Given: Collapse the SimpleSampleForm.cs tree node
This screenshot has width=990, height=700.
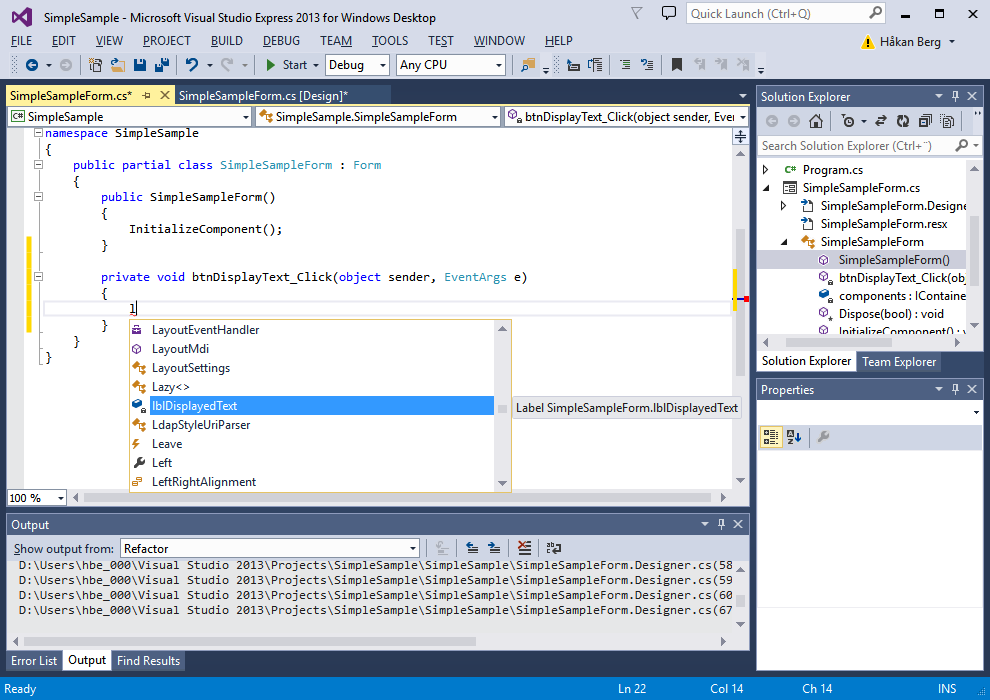Looking at the screenshot, I should click(766, 187).
